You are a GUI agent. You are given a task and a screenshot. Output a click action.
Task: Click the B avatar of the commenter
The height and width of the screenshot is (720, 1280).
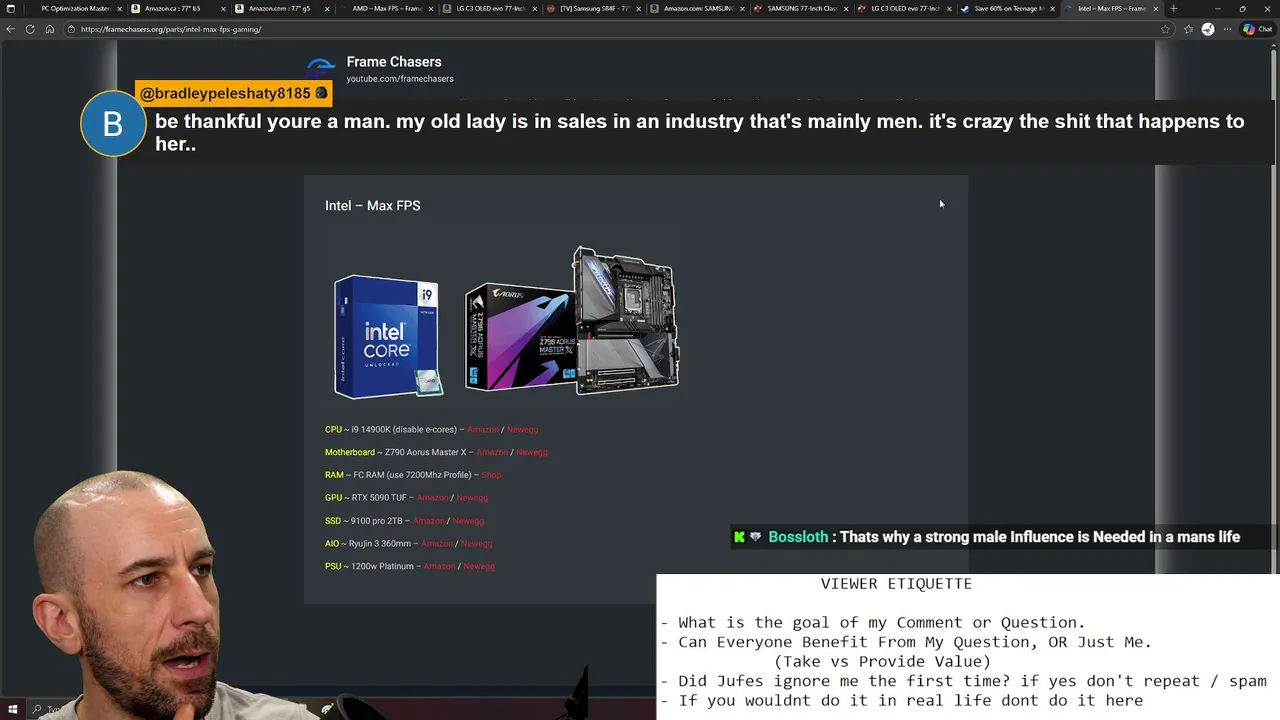113,124
